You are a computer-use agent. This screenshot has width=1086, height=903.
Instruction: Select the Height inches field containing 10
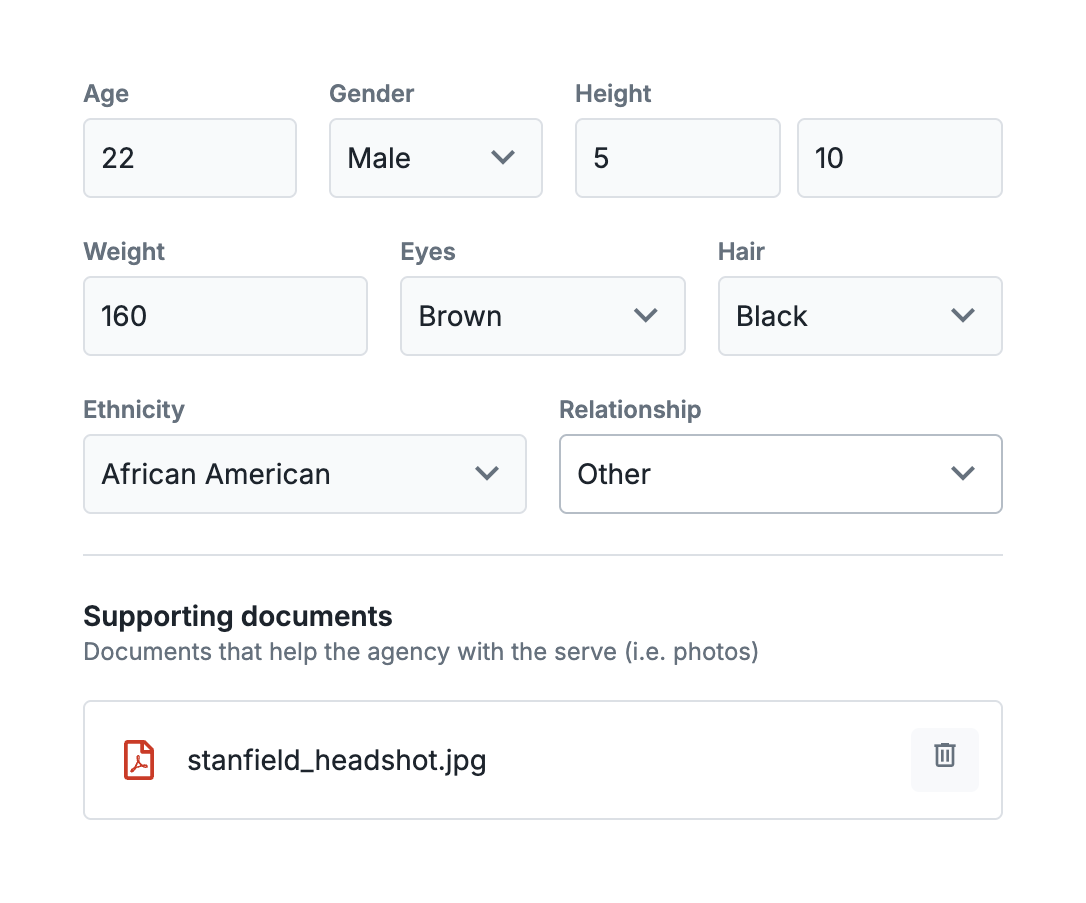pyautogui.click(x=899, y=158)
